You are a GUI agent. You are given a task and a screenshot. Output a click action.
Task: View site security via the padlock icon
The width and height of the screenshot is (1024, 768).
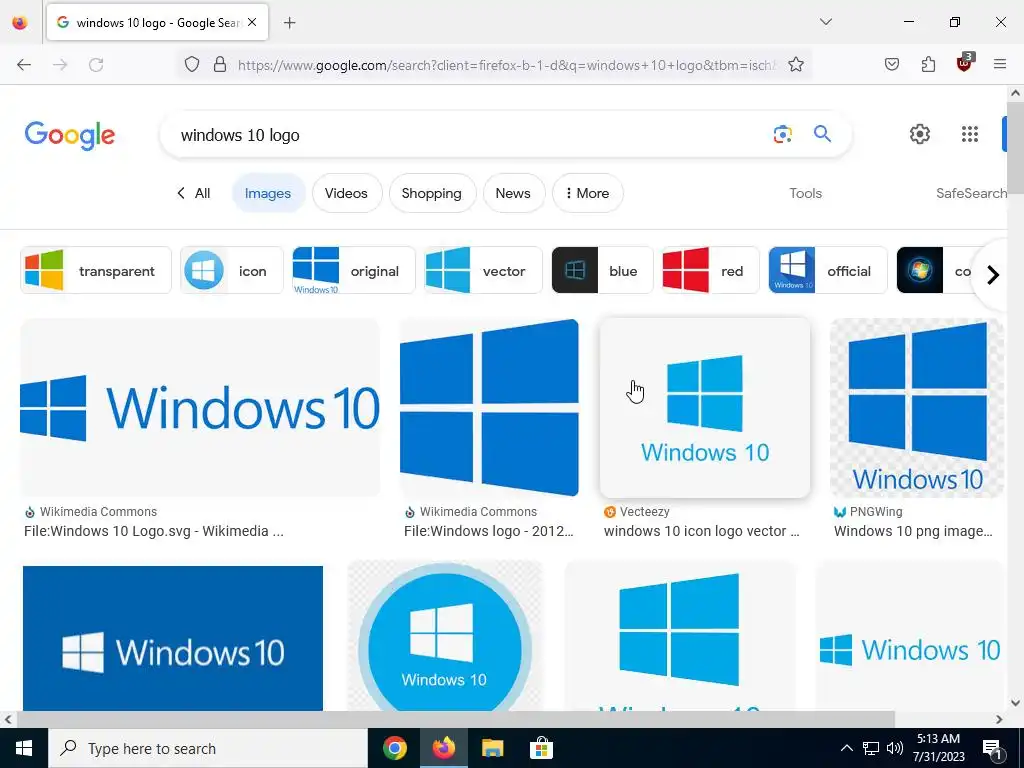[220, 64]
